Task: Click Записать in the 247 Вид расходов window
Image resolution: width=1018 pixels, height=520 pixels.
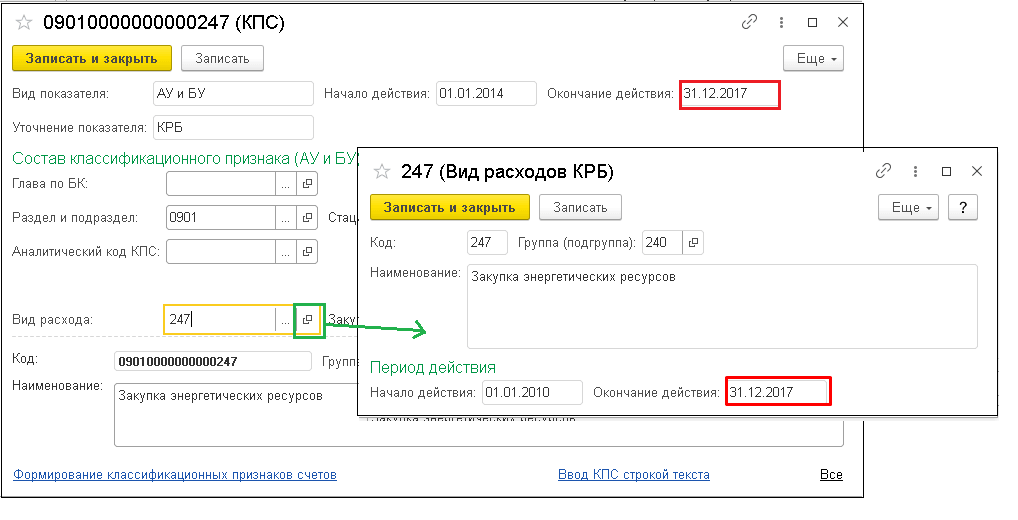Action: [x=580, y=208]
